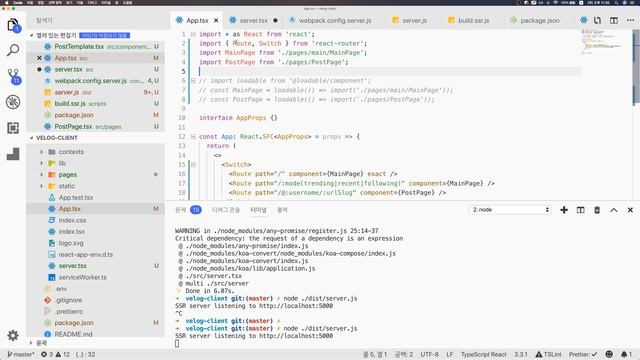Viewport: 640px width, 360px height.
Task: Close the App.tsx editor tab
Action: click(216, 20)
